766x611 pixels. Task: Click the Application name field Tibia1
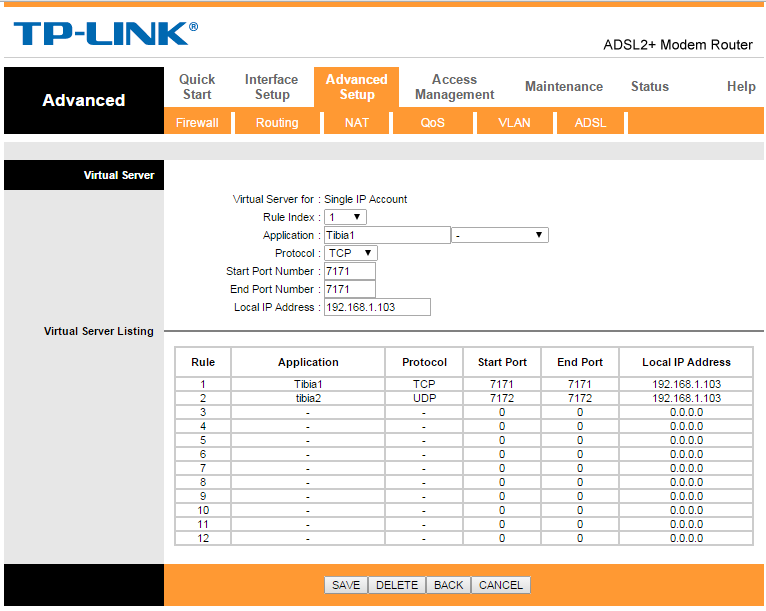point(387,235)
